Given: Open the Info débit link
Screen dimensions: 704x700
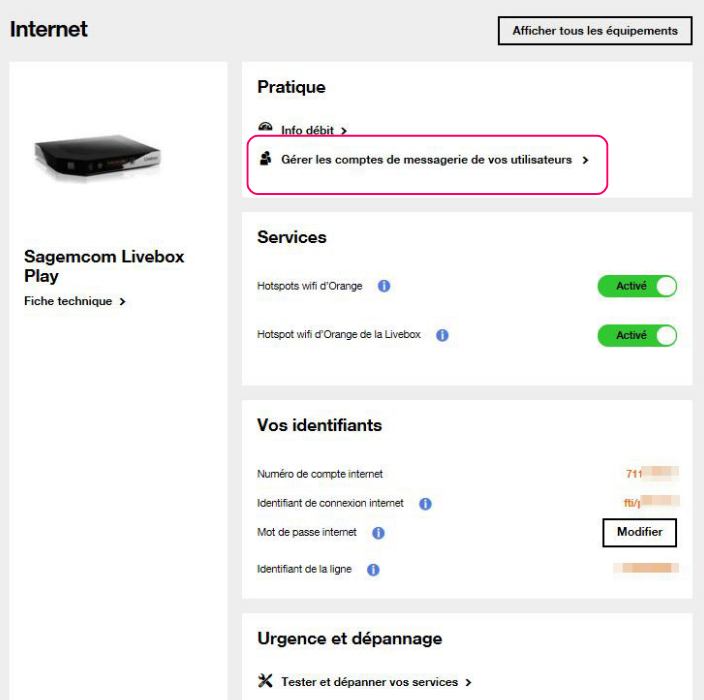Looking at the screenshot, I should click(306, 130).
